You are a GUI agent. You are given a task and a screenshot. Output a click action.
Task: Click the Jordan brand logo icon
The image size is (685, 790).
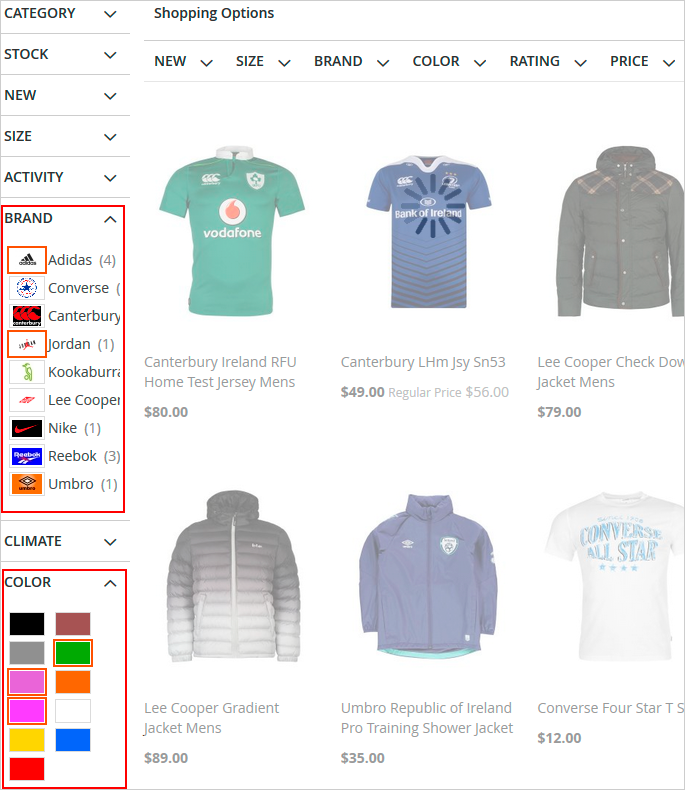(x=27, y=344)
